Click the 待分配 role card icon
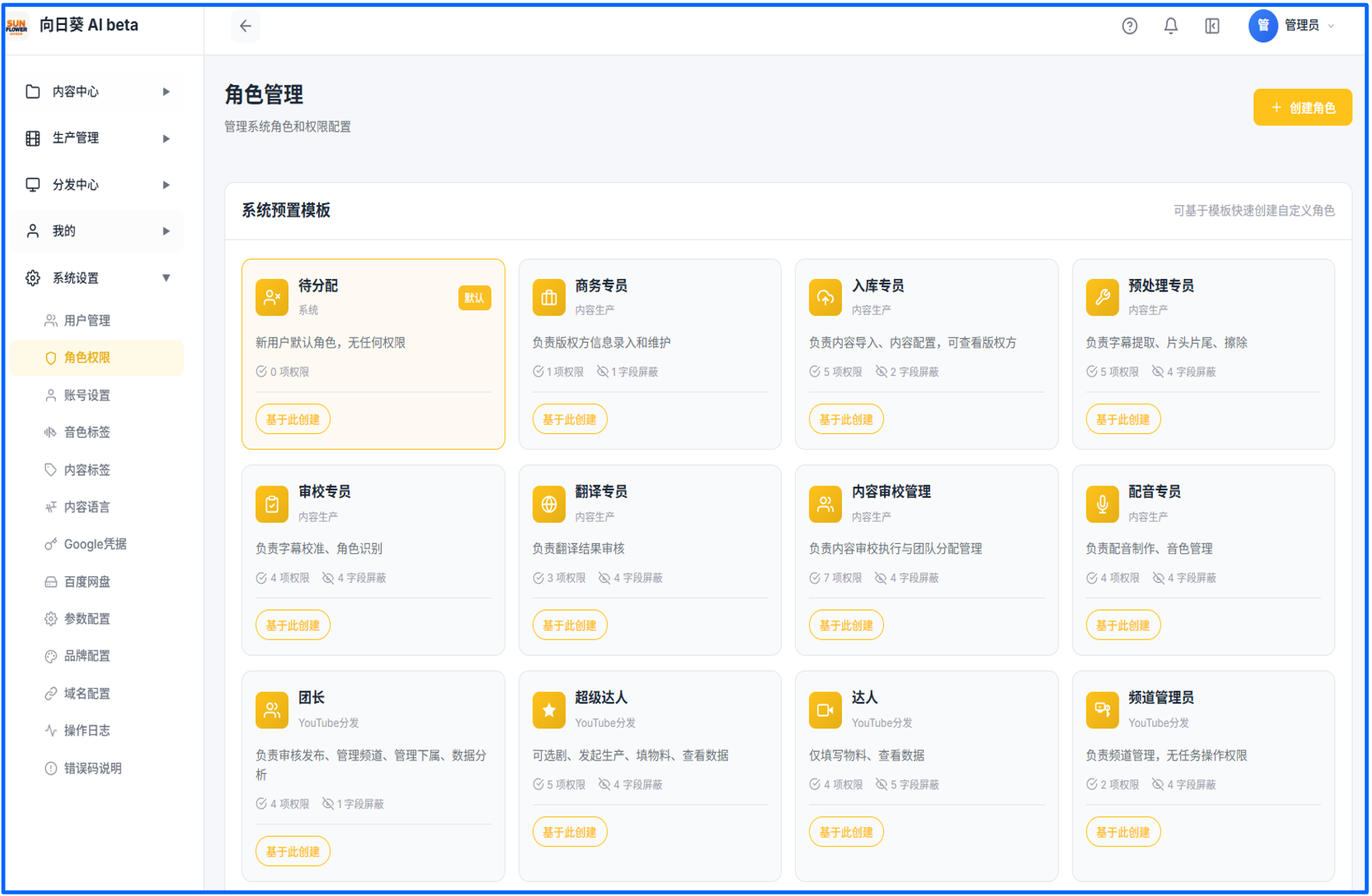This screenshot has width=1372, height=896. (x=272, y=298)
